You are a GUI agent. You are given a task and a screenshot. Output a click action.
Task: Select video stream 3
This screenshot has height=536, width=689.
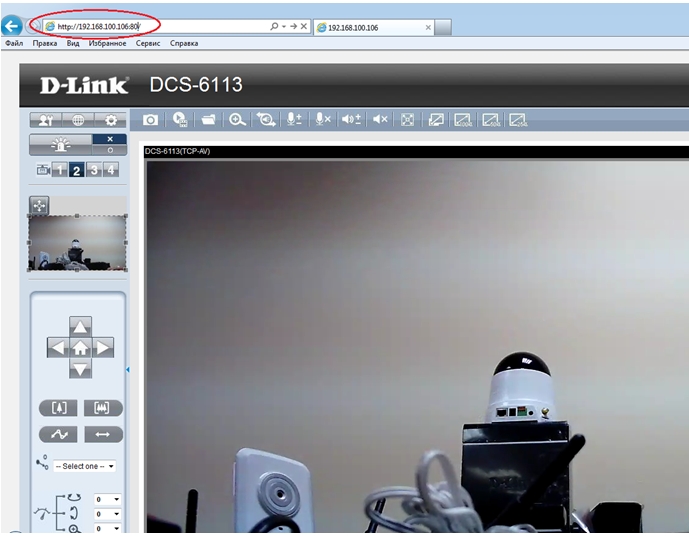(94, 170)
